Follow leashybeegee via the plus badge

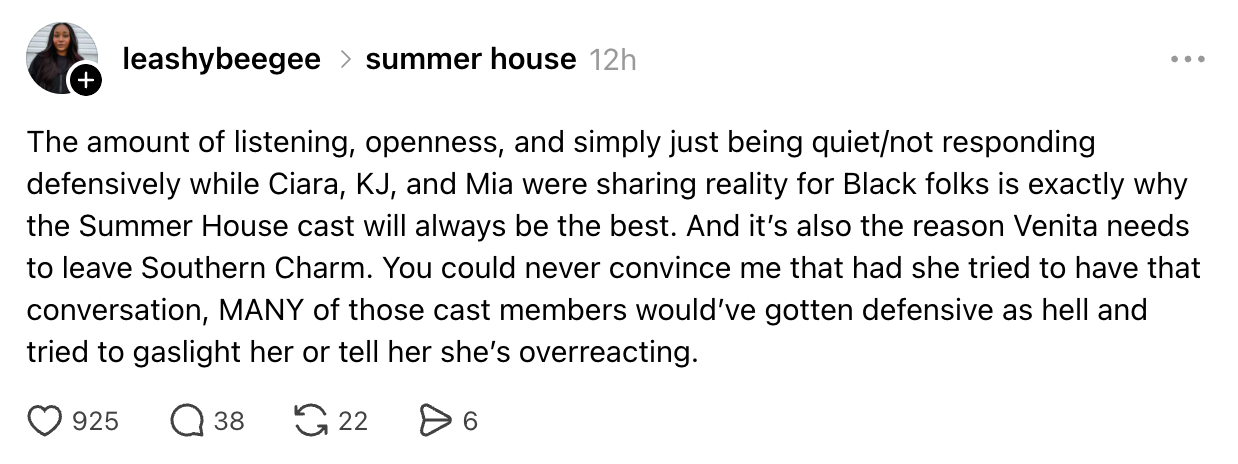click(x=87, y=80)
